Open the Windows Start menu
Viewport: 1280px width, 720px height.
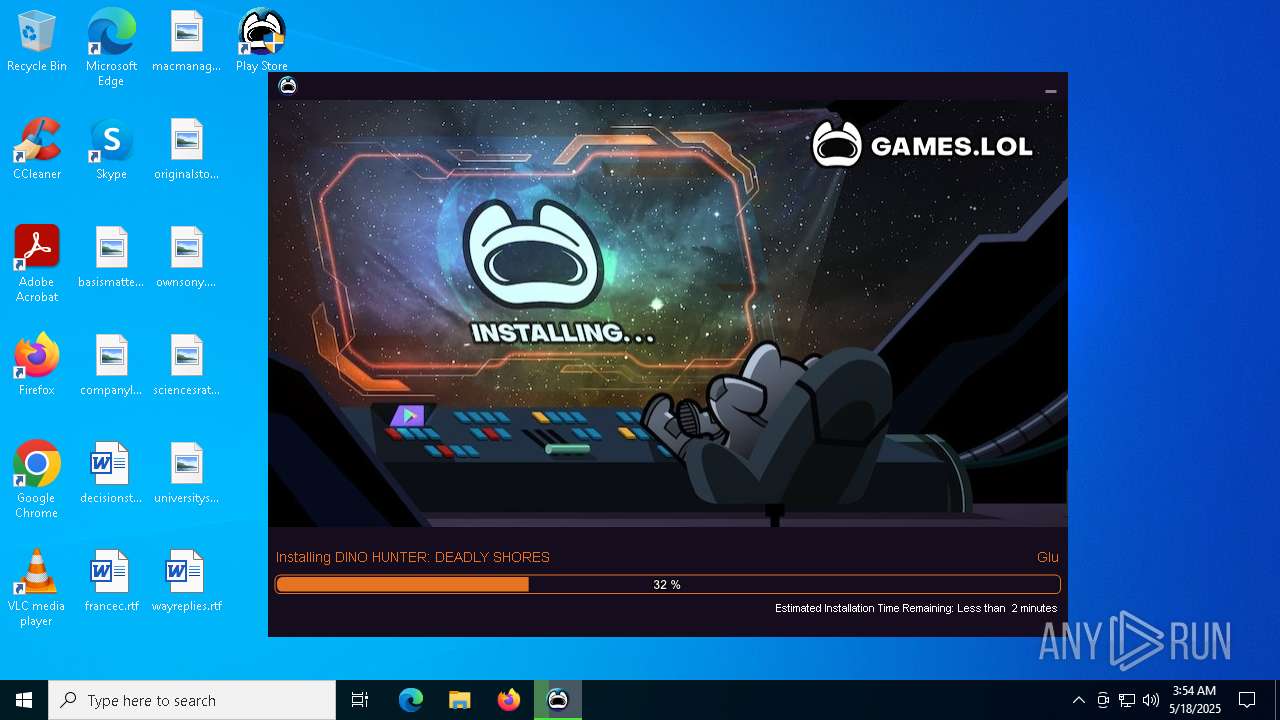pos(24,700)
